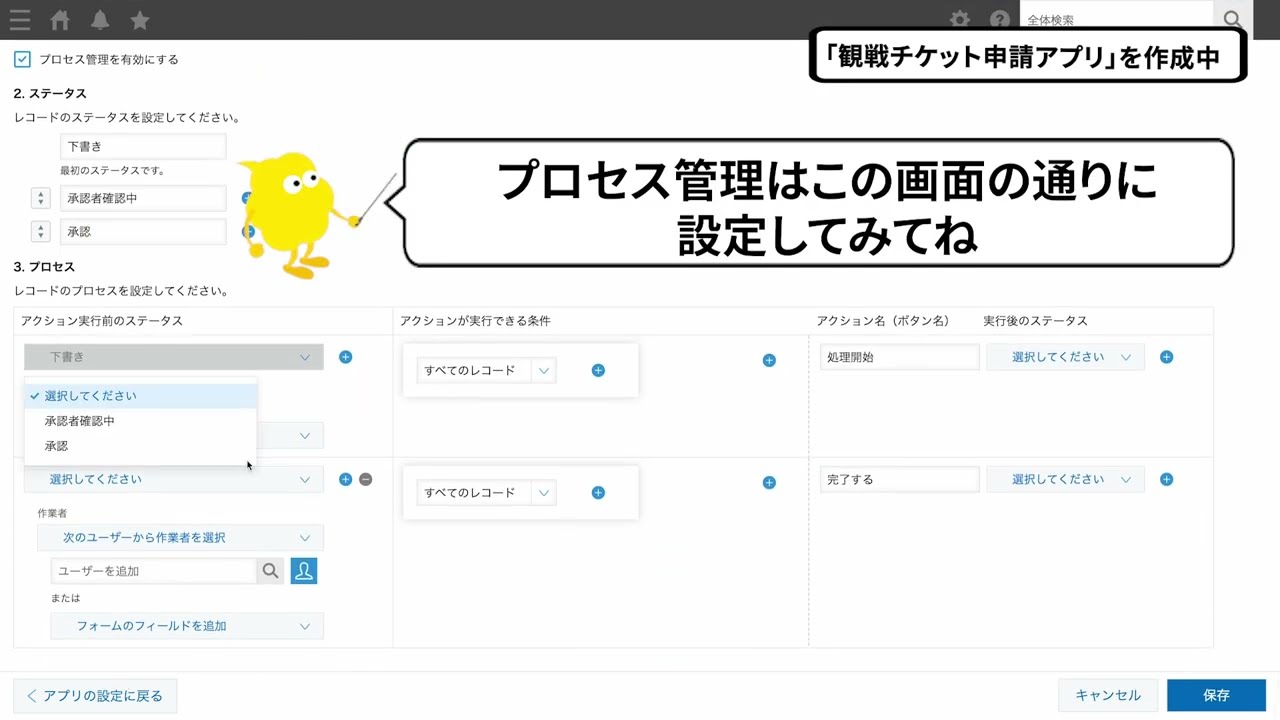Image resolution: width=1280 pixels, height=720 pixels.
Task: Open すべてのレコード dropdown in 処理開始 row
Action: 486,370
